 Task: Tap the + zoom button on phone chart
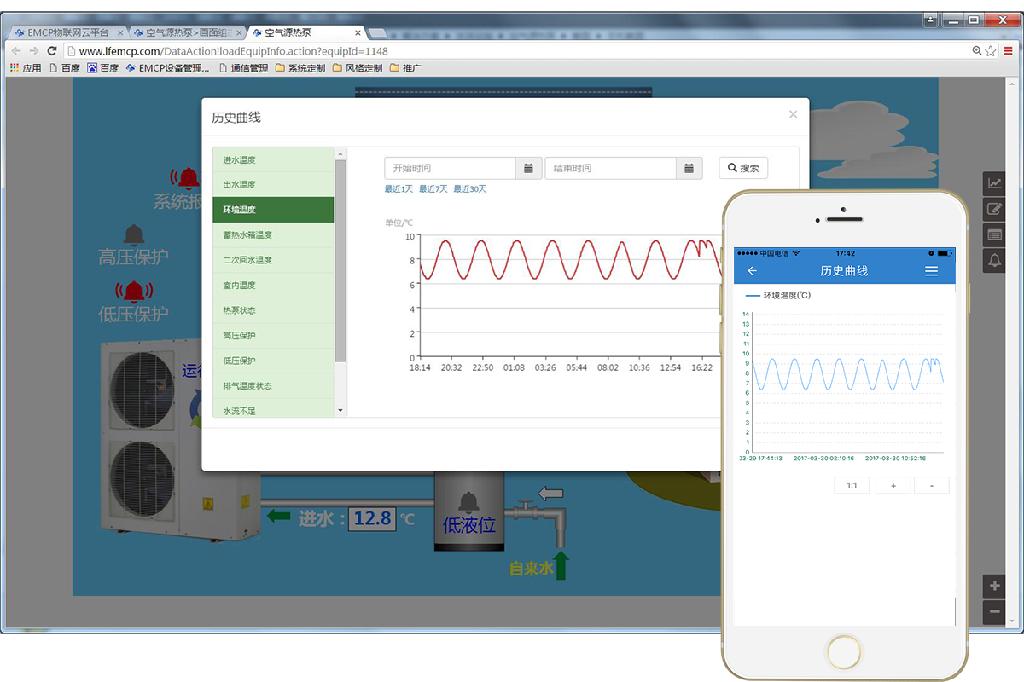pos(893,485)
